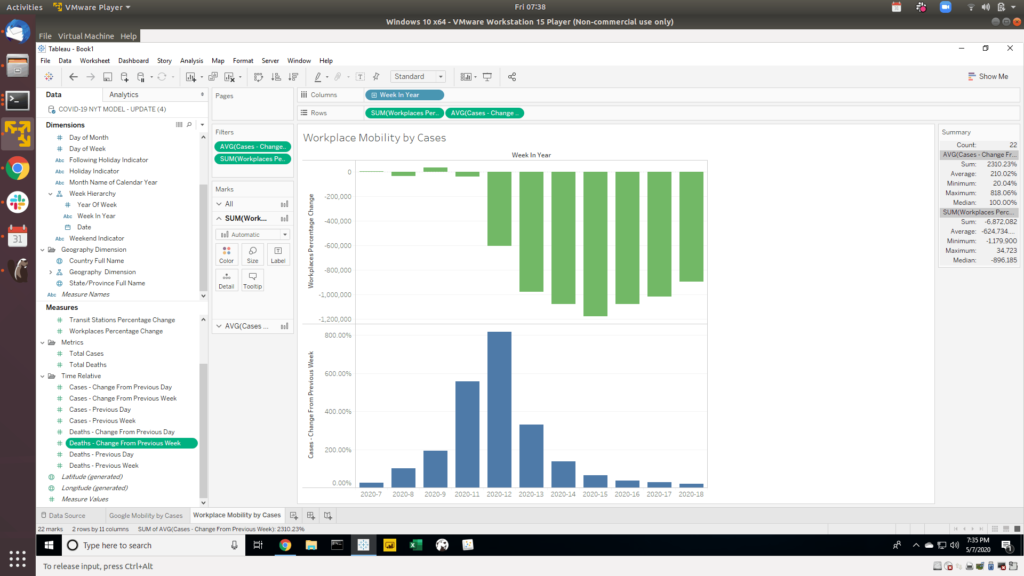
Task: Click the Save workbook toolbar icon
Action: click(109, 77)
